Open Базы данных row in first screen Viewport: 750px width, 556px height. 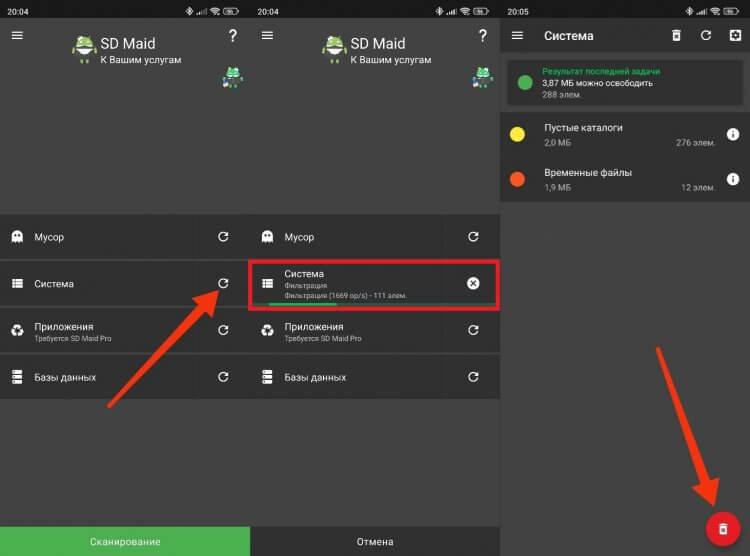tap(125, 377)
